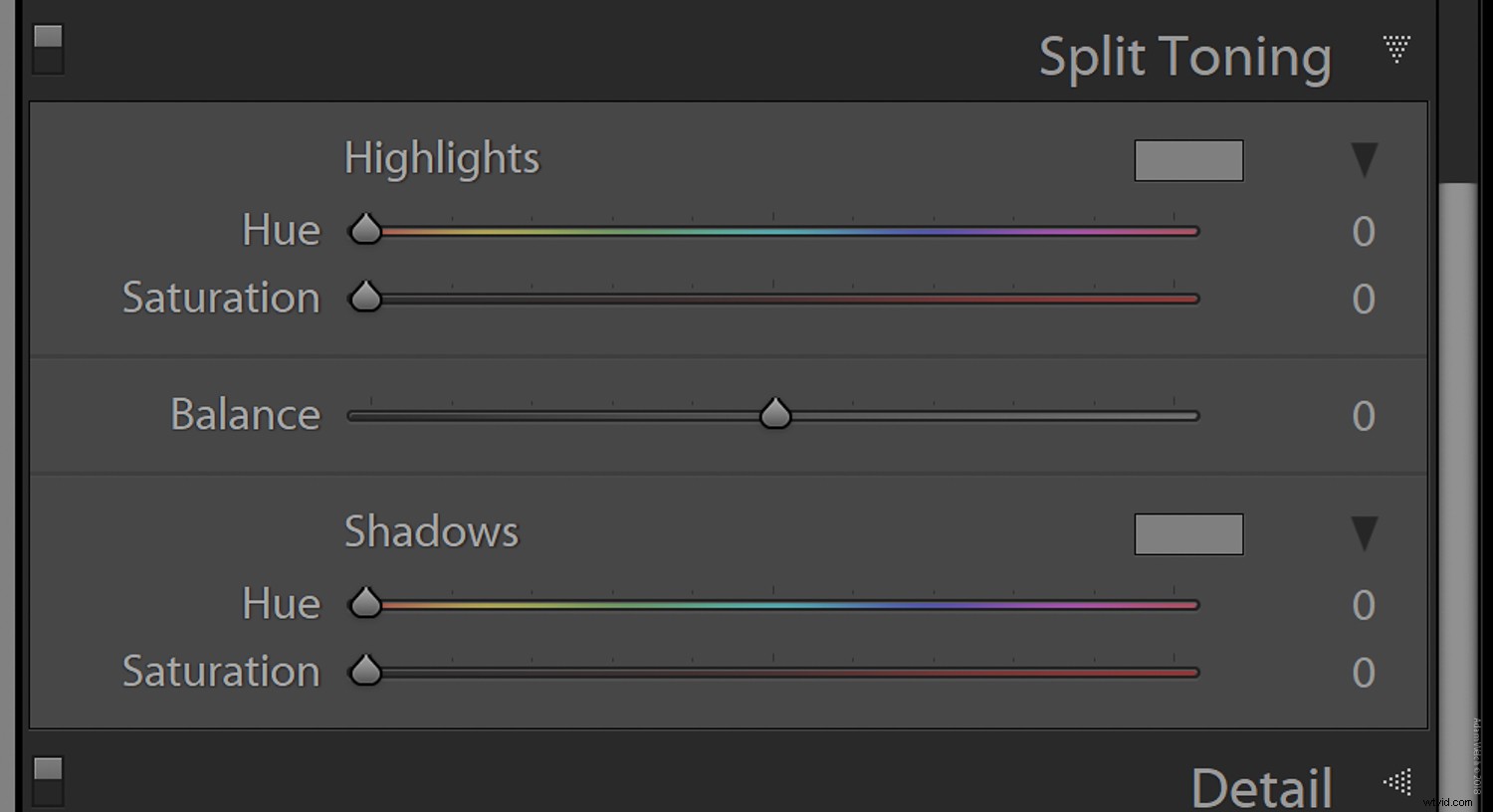The height and width of the screenshot is (812, 1493).
Task: Toggle the Split Toning panel on/off switch
Action: (47, 48)
